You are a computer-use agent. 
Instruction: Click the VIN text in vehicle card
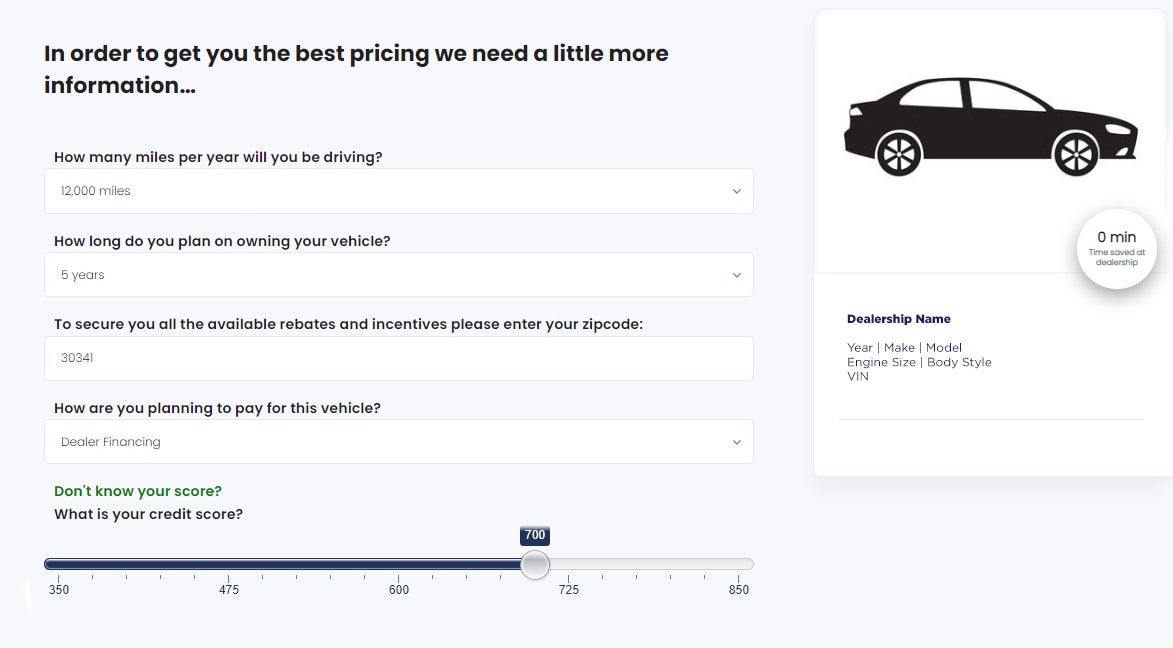pos(858,377)
